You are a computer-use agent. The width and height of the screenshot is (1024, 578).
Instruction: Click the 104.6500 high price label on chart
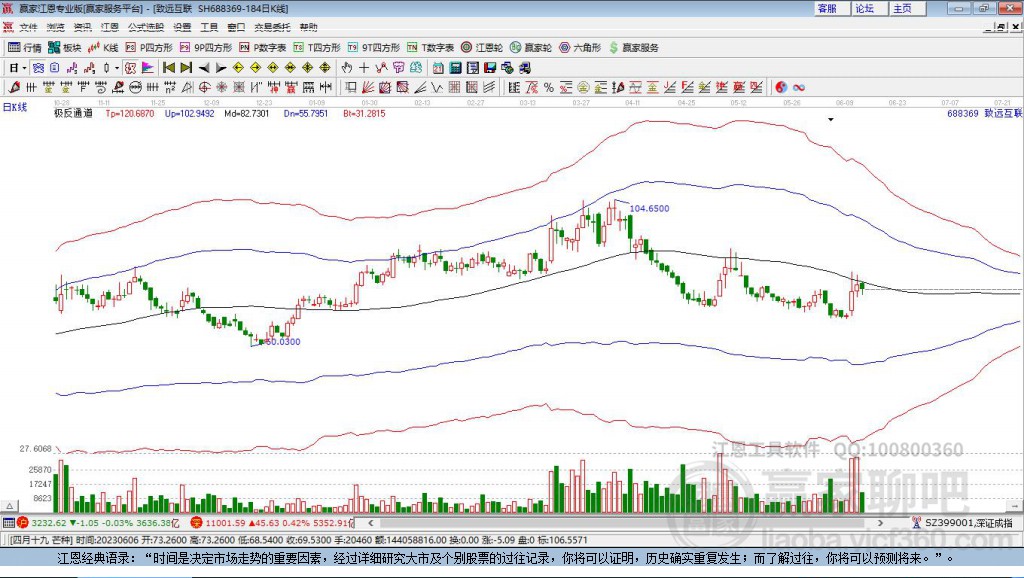pos(649,208)
